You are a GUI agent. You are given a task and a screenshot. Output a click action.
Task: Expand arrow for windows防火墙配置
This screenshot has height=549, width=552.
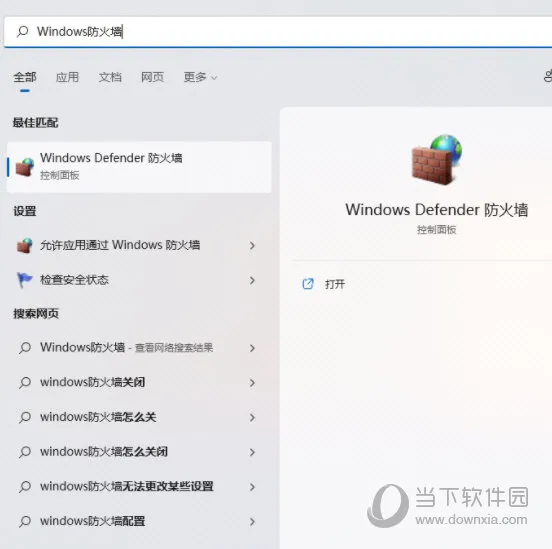(252, 521)
